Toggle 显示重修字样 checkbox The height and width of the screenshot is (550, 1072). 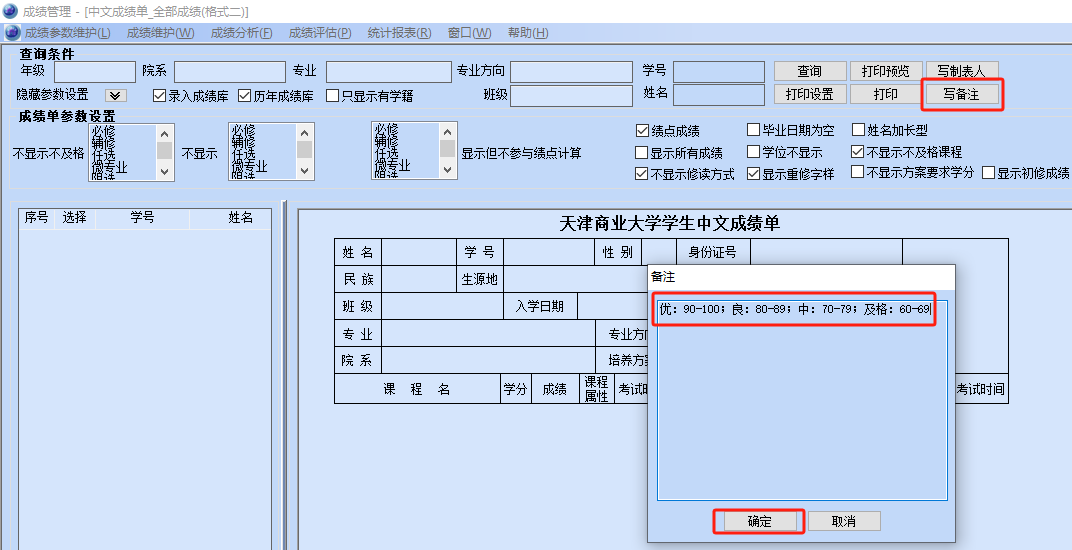pyautogui.click(x=754, y=174)
